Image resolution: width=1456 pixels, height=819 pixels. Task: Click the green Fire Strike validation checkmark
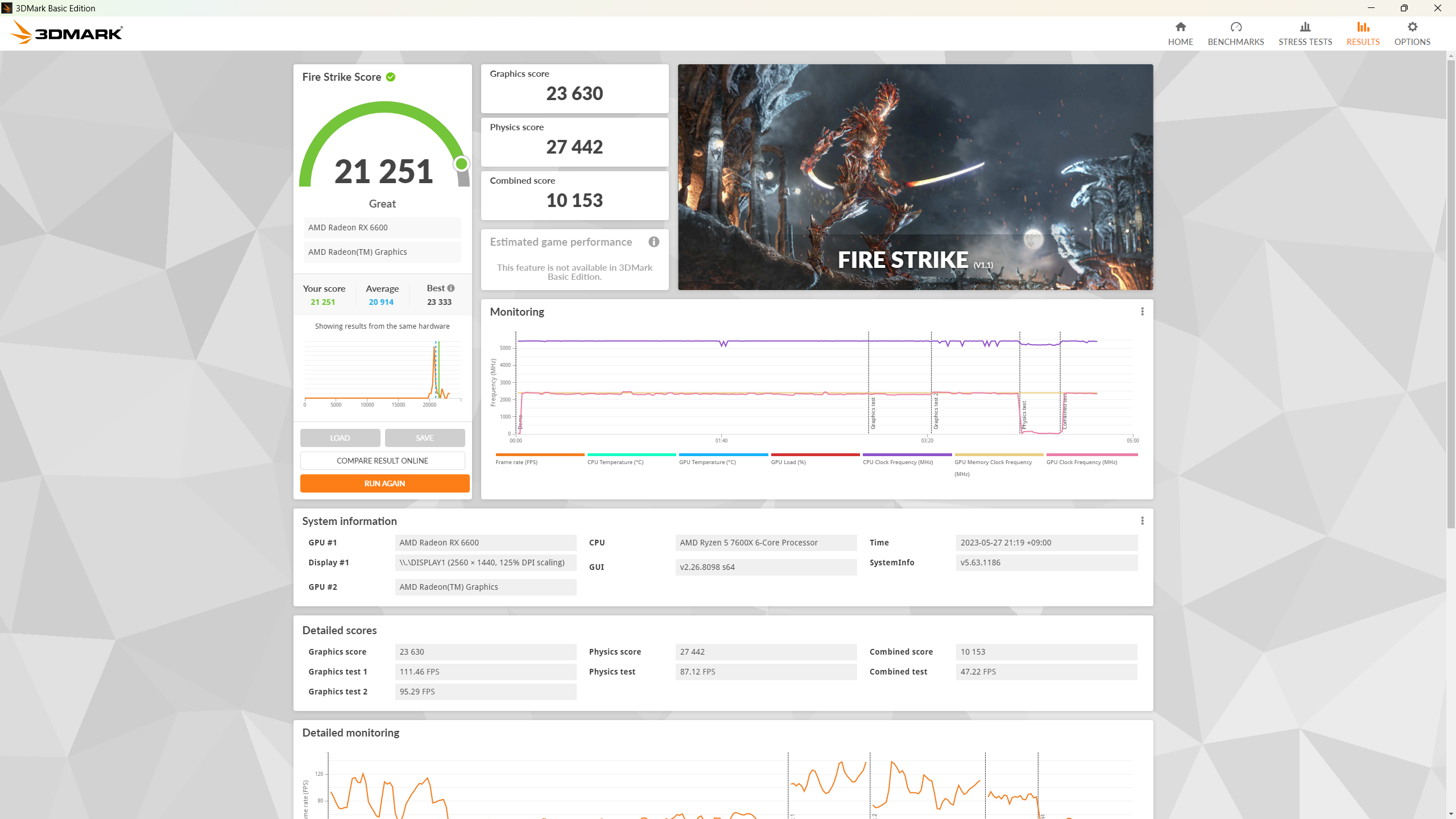pyautogui.click(x=391, y=77)
